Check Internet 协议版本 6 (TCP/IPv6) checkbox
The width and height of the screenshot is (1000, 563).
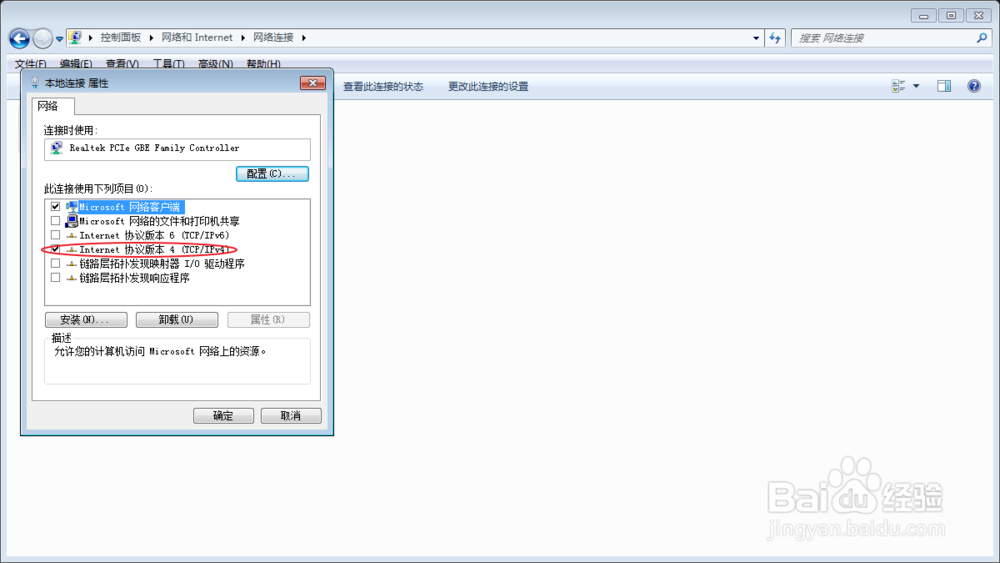coord(55,235)
